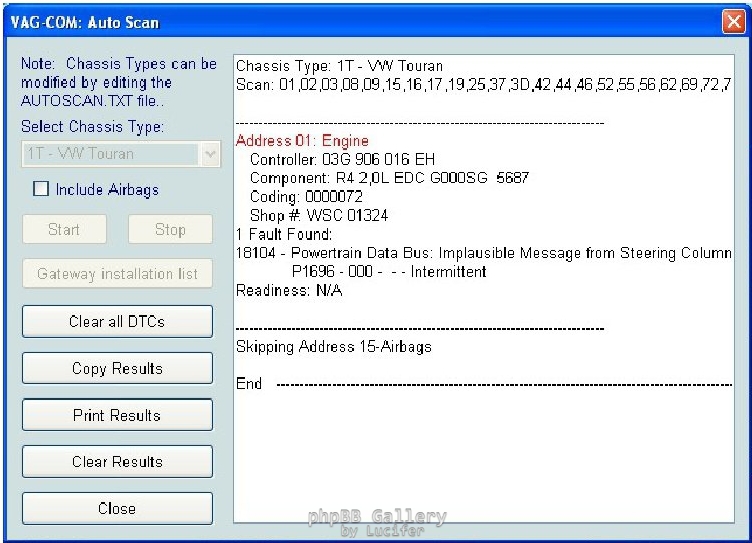Copy Results to the clipboard

(x=117, y=369)
